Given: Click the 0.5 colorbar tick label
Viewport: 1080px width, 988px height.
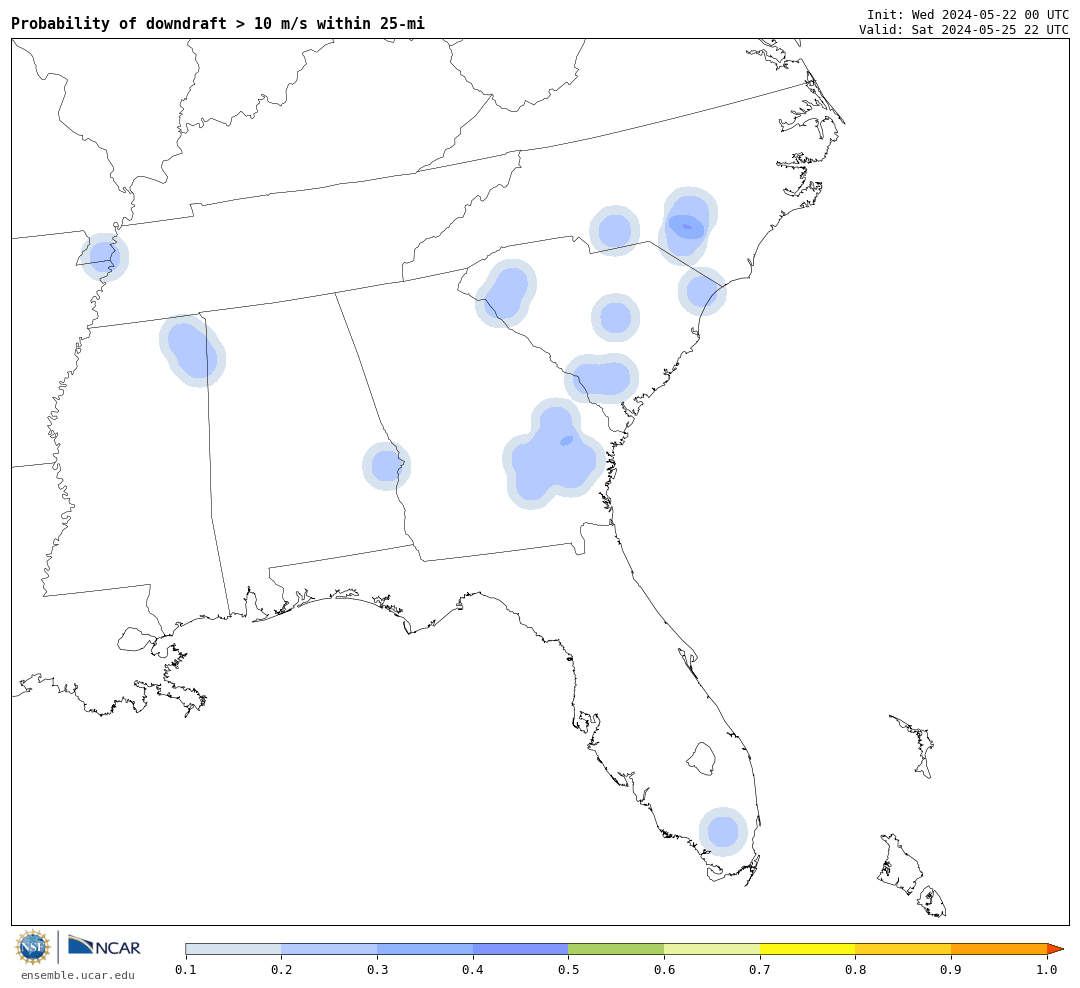Looking at the screenshot, I should 568,970.
